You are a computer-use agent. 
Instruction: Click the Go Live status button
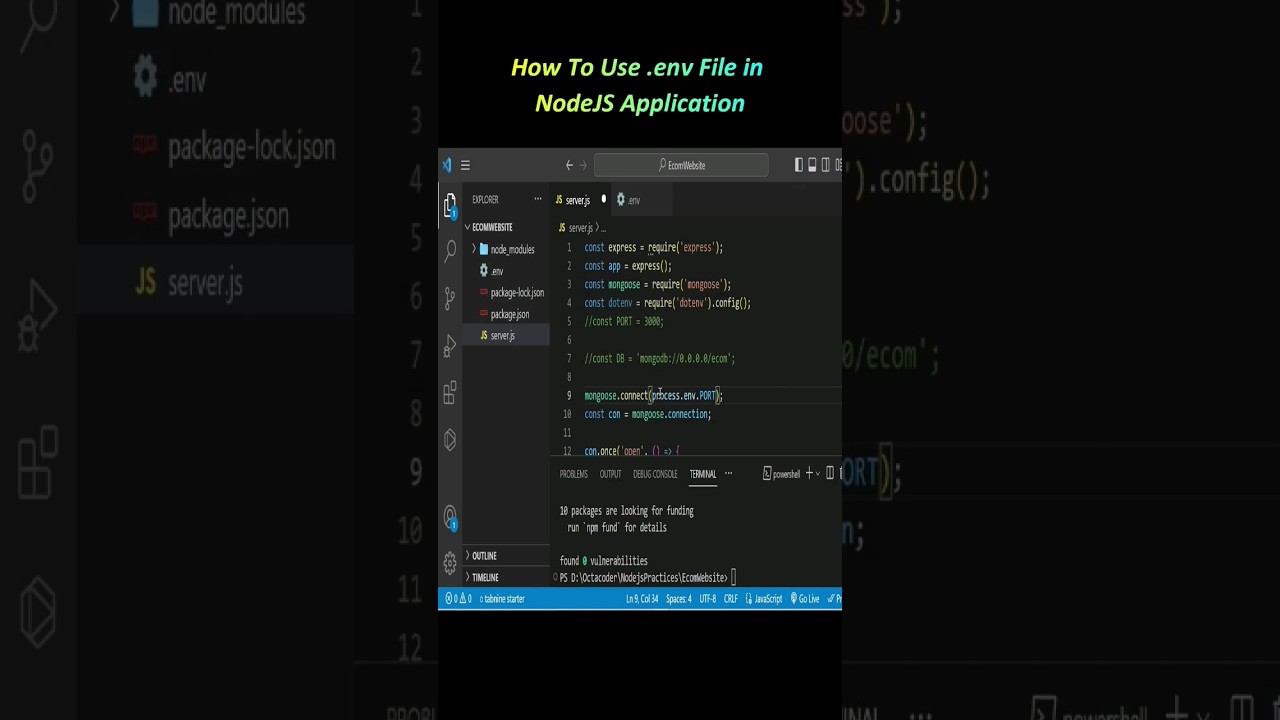[805, 599]
